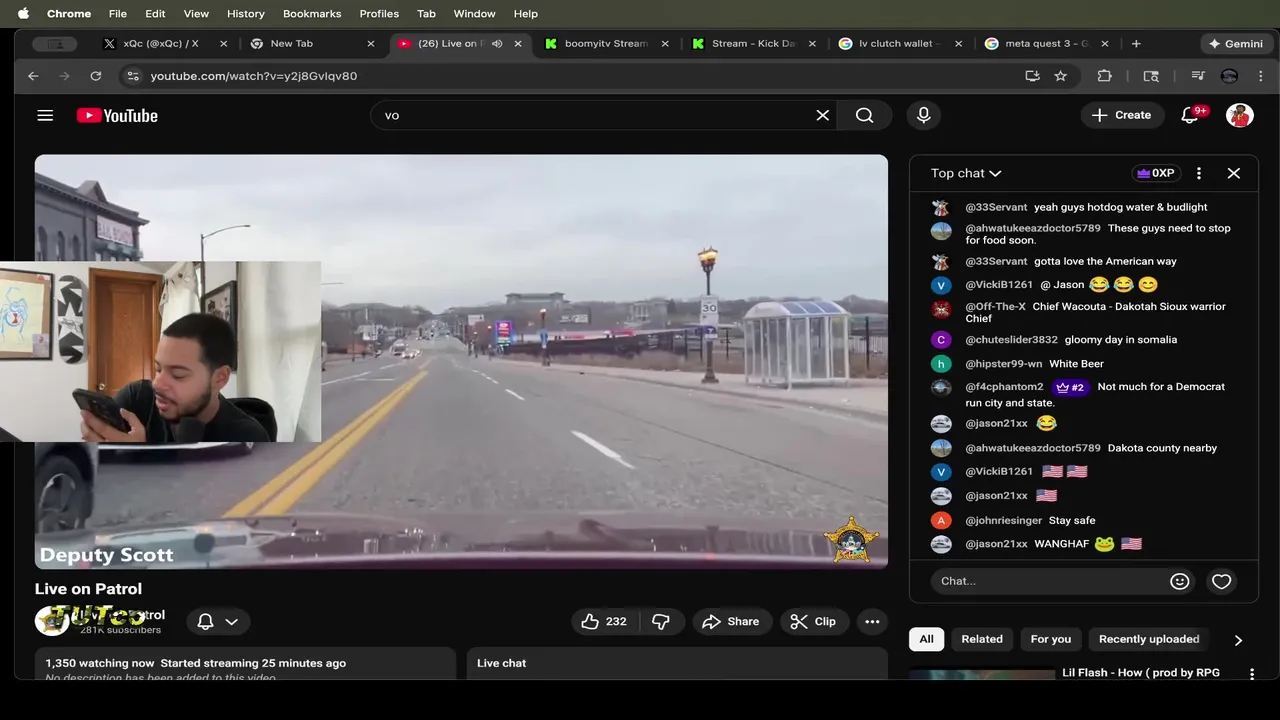Open more actions menu beside Clip
The image size is (1280, 720).
[x=872, y=621]
